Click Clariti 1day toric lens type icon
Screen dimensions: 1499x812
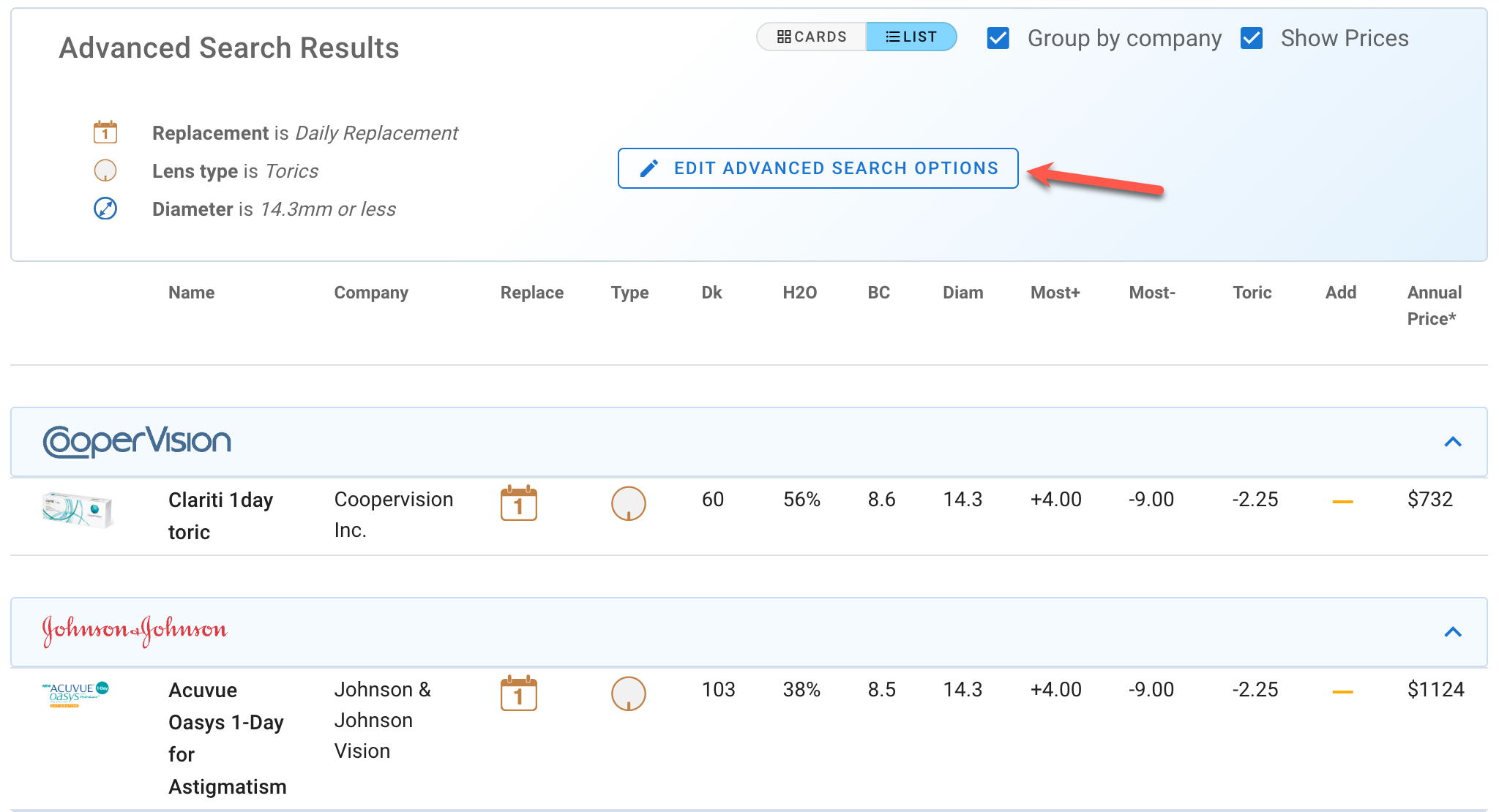[x=628, y=503]
